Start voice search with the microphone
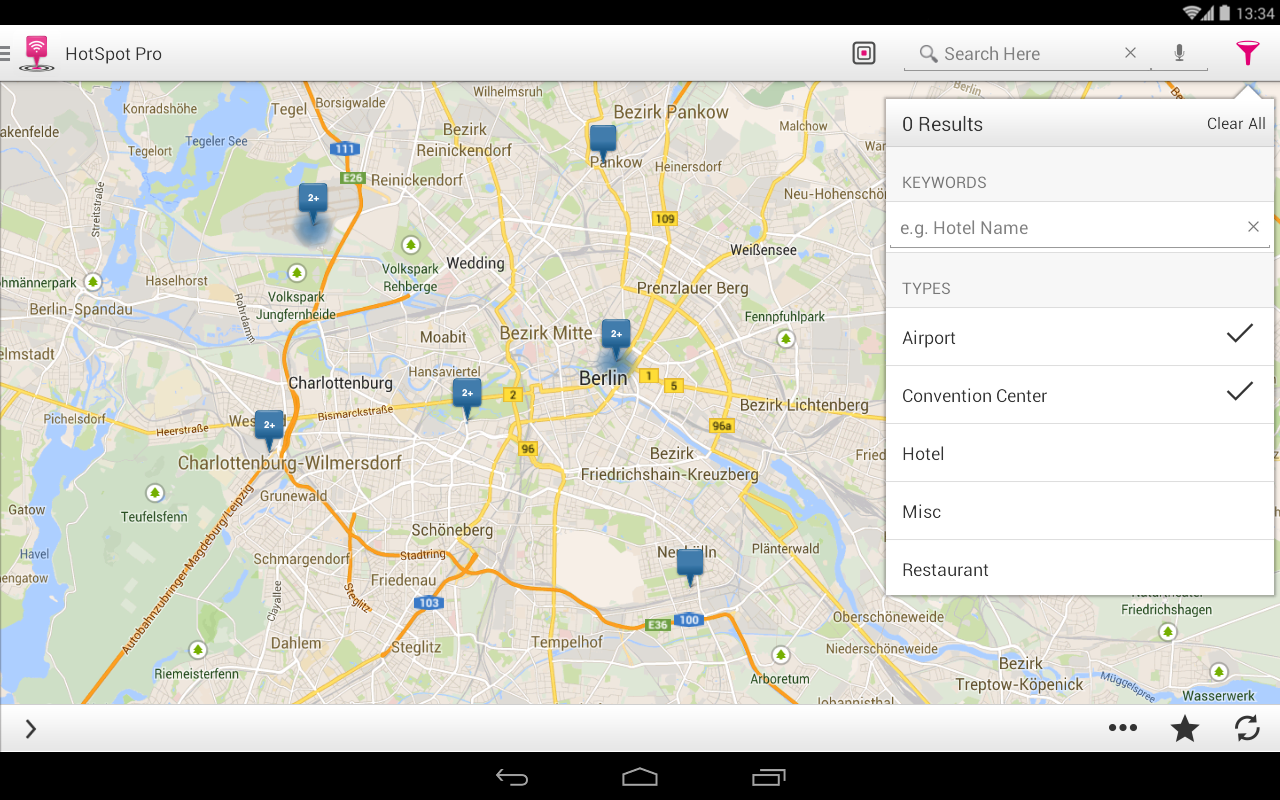 (1179, 53)
